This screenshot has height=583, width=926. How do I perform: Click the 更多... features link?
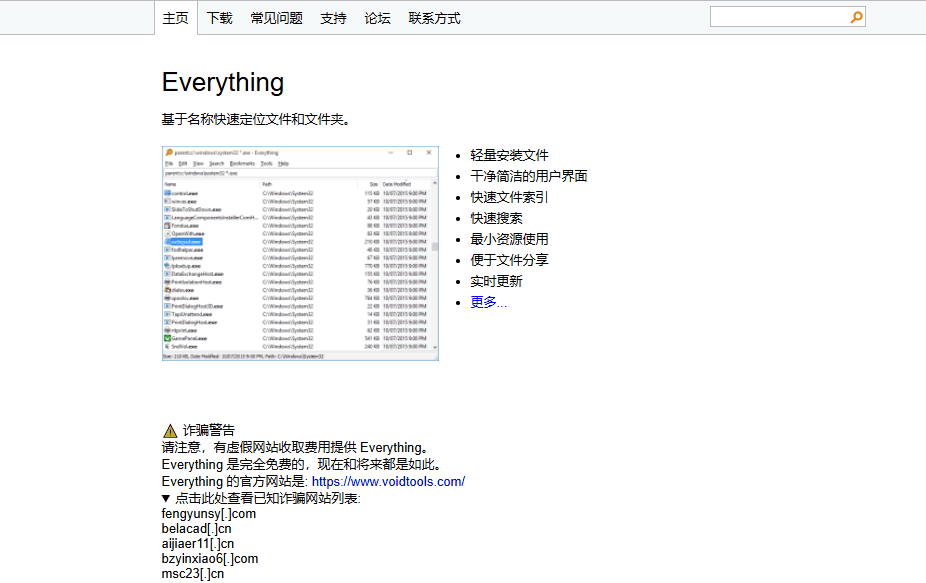tap(488, 302)
